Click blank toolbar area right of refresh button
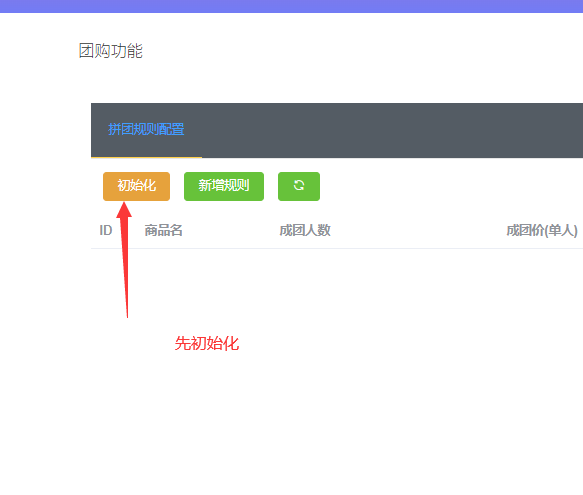Screen dimensions: 583x495 point(450,186)
